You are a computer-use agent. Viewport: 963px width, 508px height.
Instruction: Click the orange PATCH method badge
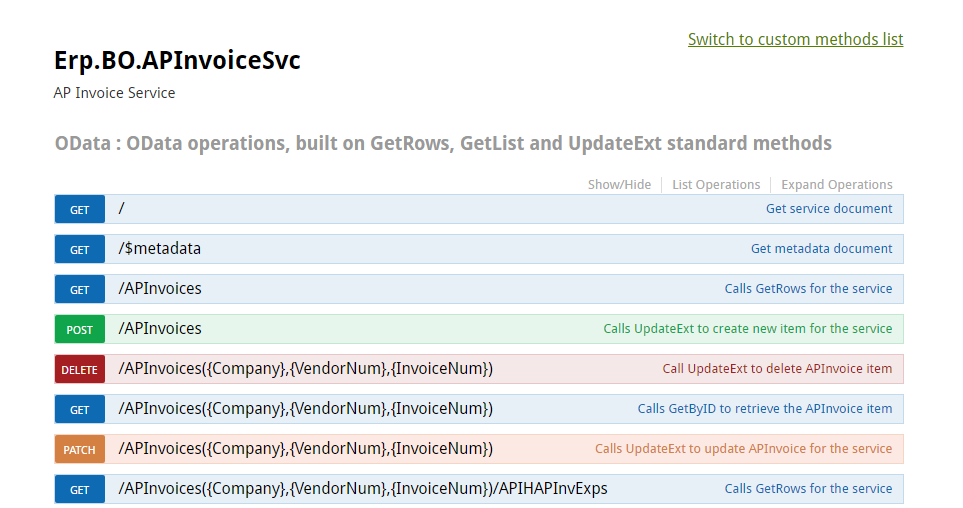pos(80,449)
